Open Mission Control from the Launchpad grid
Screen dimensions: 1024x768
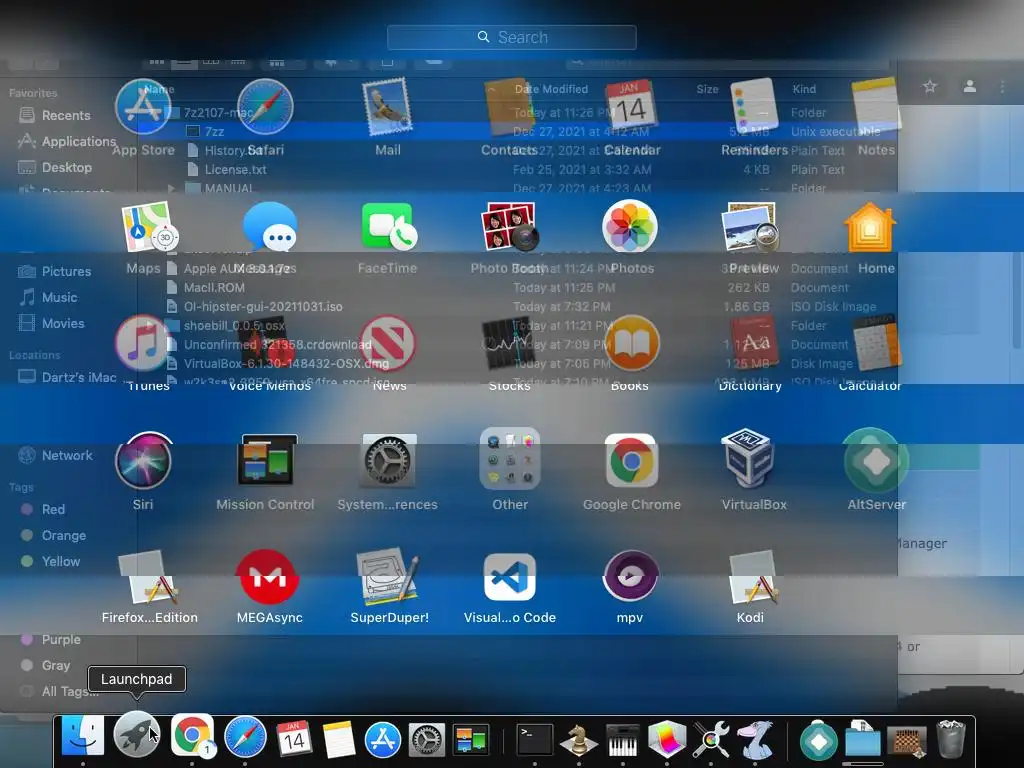266,460
